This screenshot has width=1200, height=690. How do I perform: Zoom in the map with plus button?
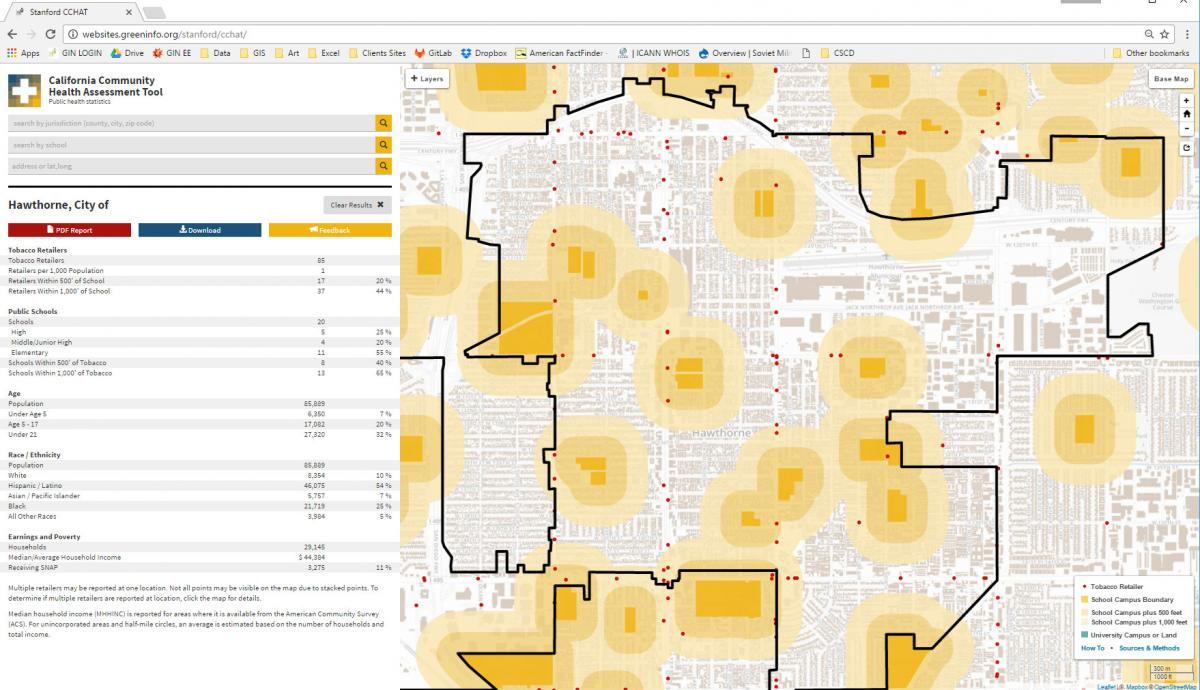coord(1186,101)
